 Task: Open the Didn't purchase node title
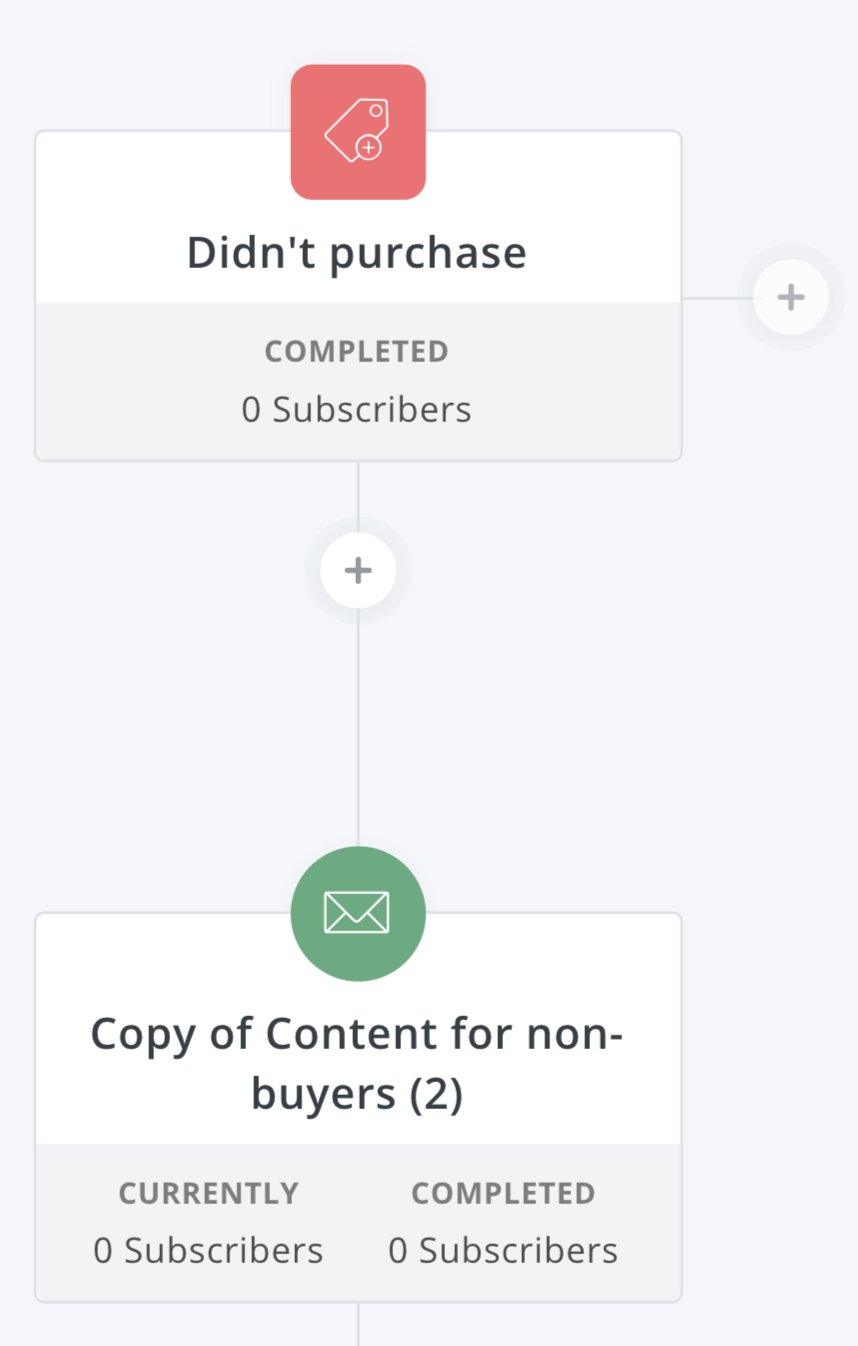click(x=357, y=253)
